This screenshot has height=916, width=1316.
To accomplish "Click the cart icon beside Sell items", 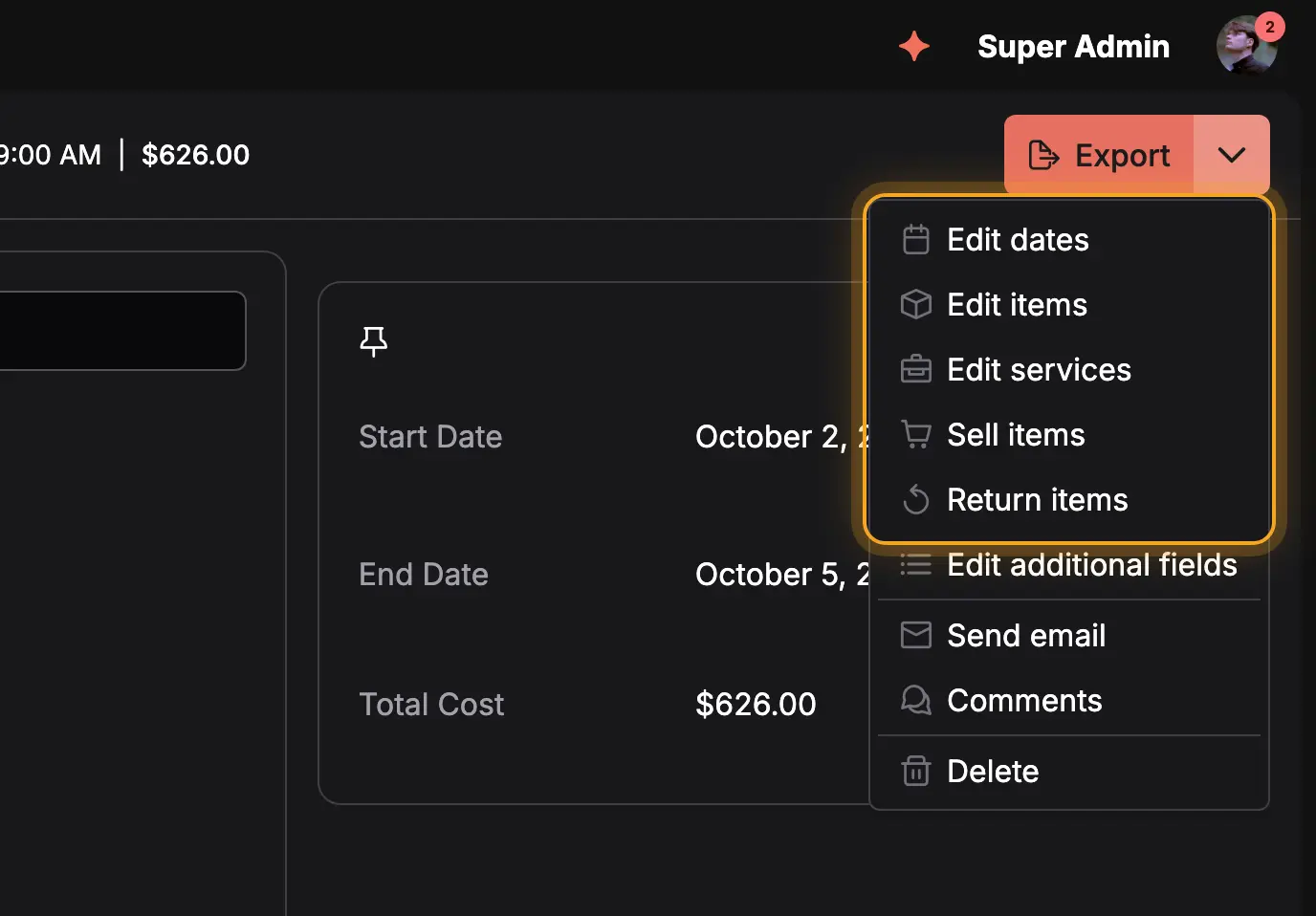I will [x=916, y=435].
